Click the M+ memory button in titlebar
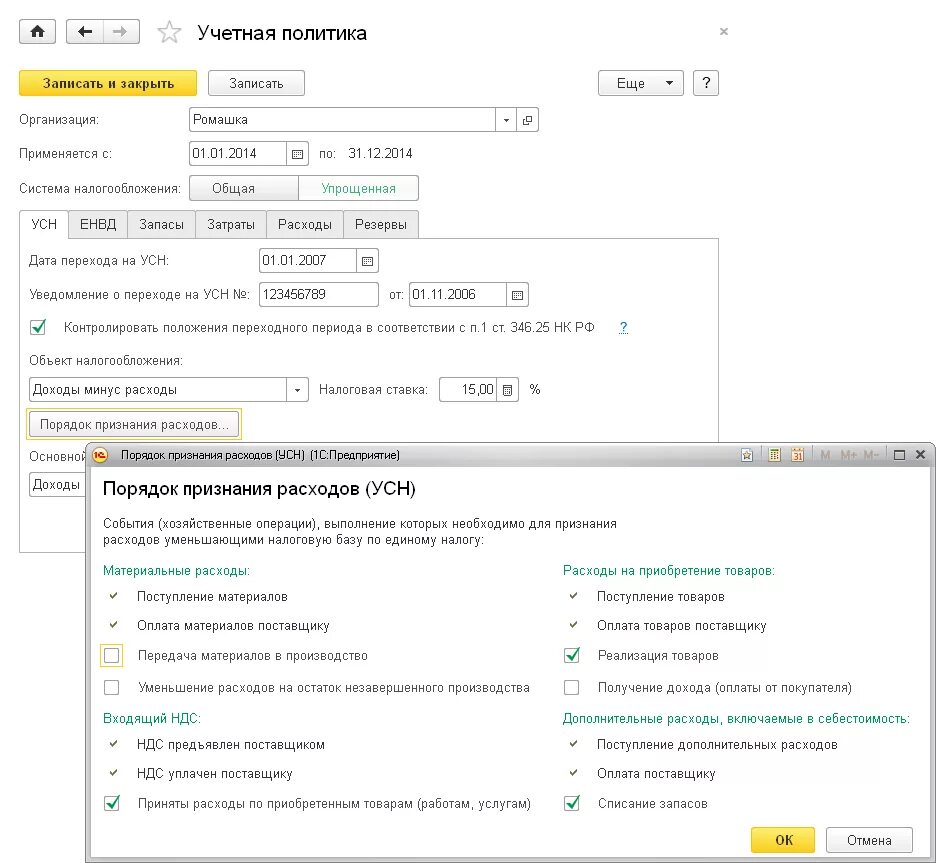The width and height of the screenshot is (936, 863). click(x=848, y=455)
